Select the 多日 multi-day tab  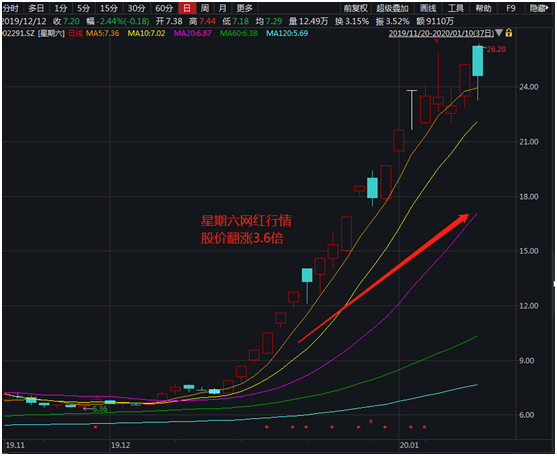click(x=37, y=8)
